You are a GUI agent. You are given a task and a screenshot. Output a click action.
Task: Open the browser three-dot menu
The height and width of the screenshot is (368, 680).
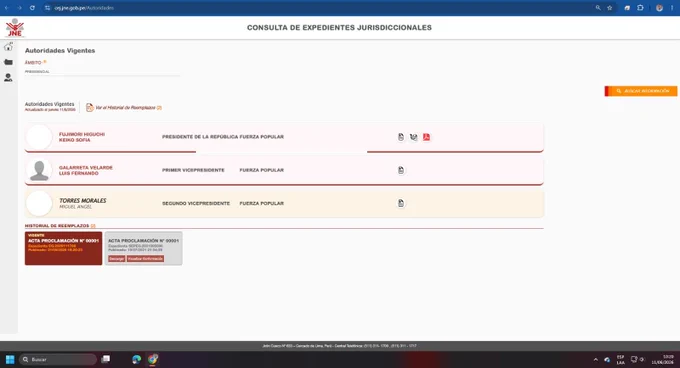coord(672,8)
